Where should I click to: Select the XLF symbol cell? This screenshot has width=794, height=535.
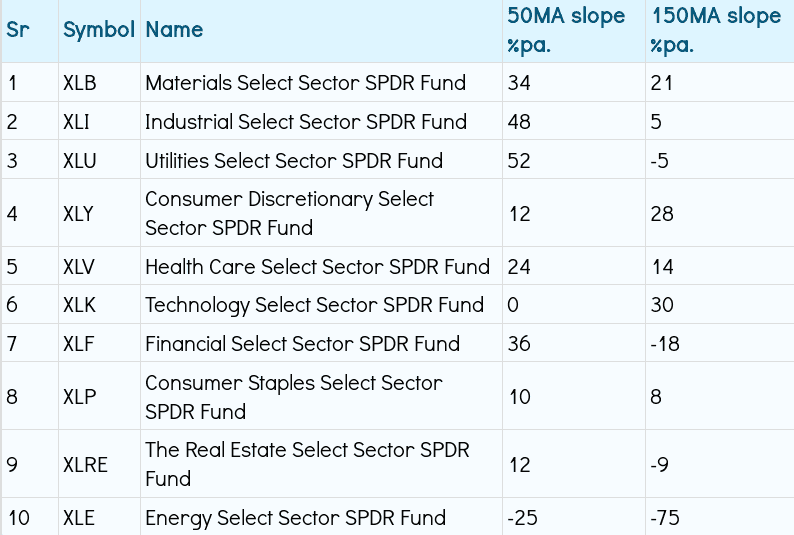pos(79,344)
